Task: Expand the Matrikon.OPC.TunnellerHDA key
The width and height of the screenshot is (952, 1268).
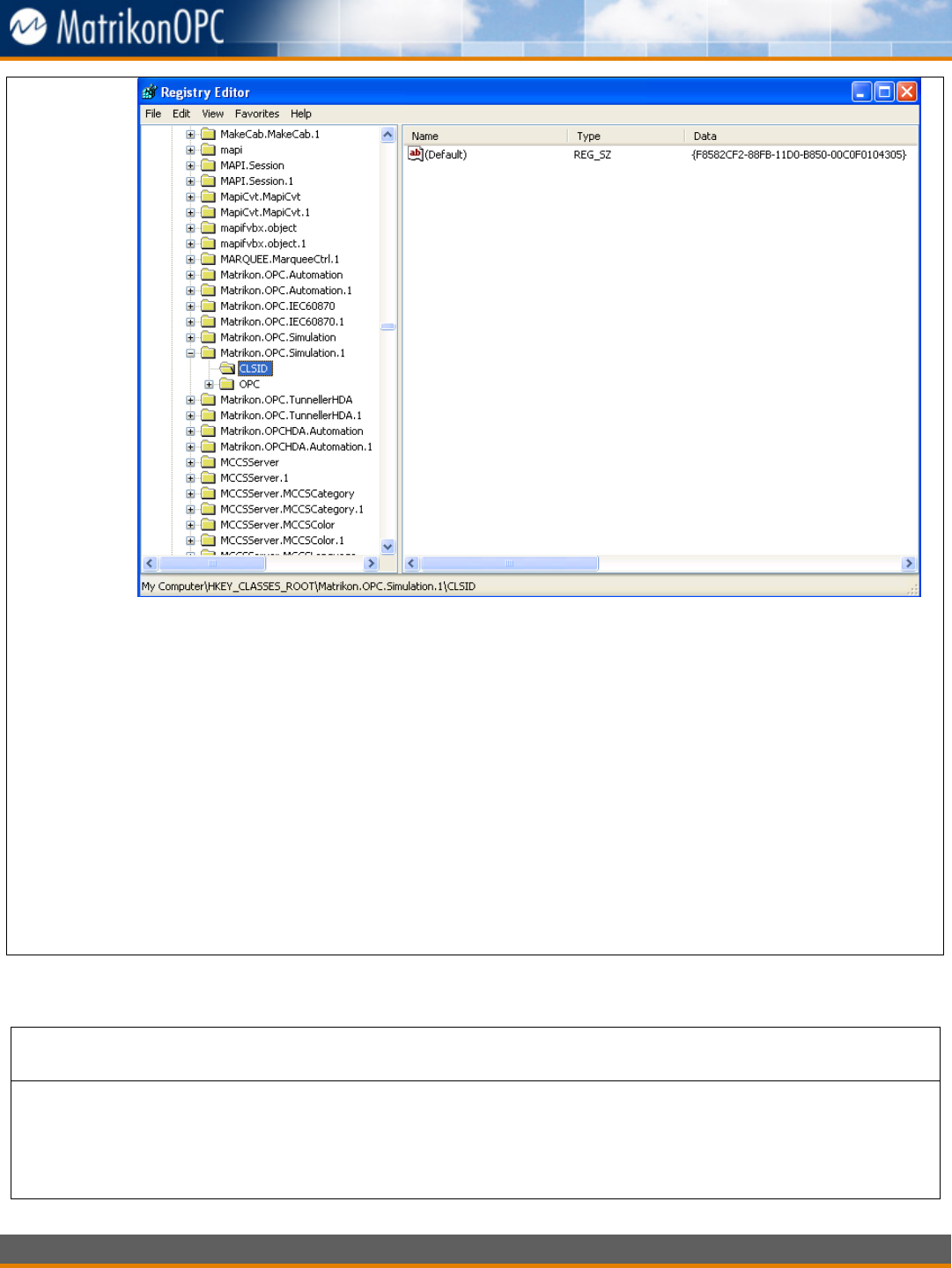Action: click(x=190, y=401)
